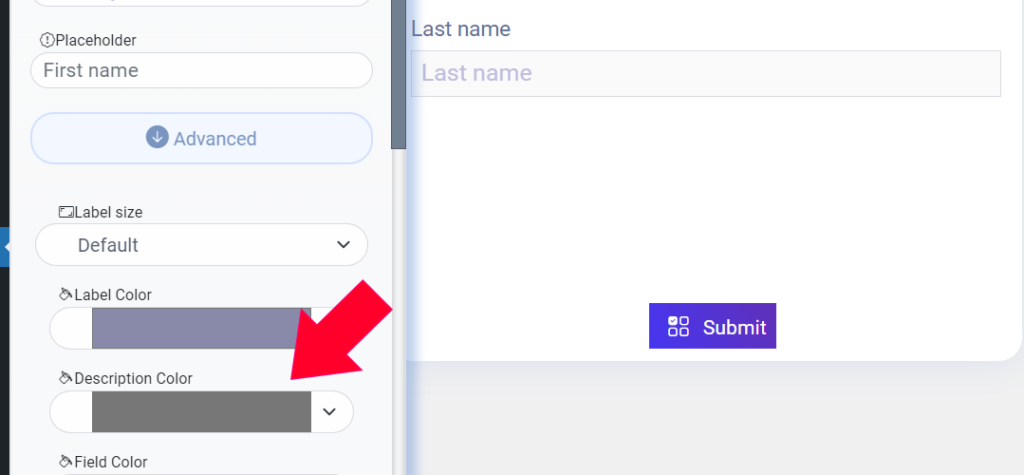Image resolution: width=1024 pixels, height=475 pixels.
Task: Expand the Description Color chevron dropdown
Action: (330, 412)
